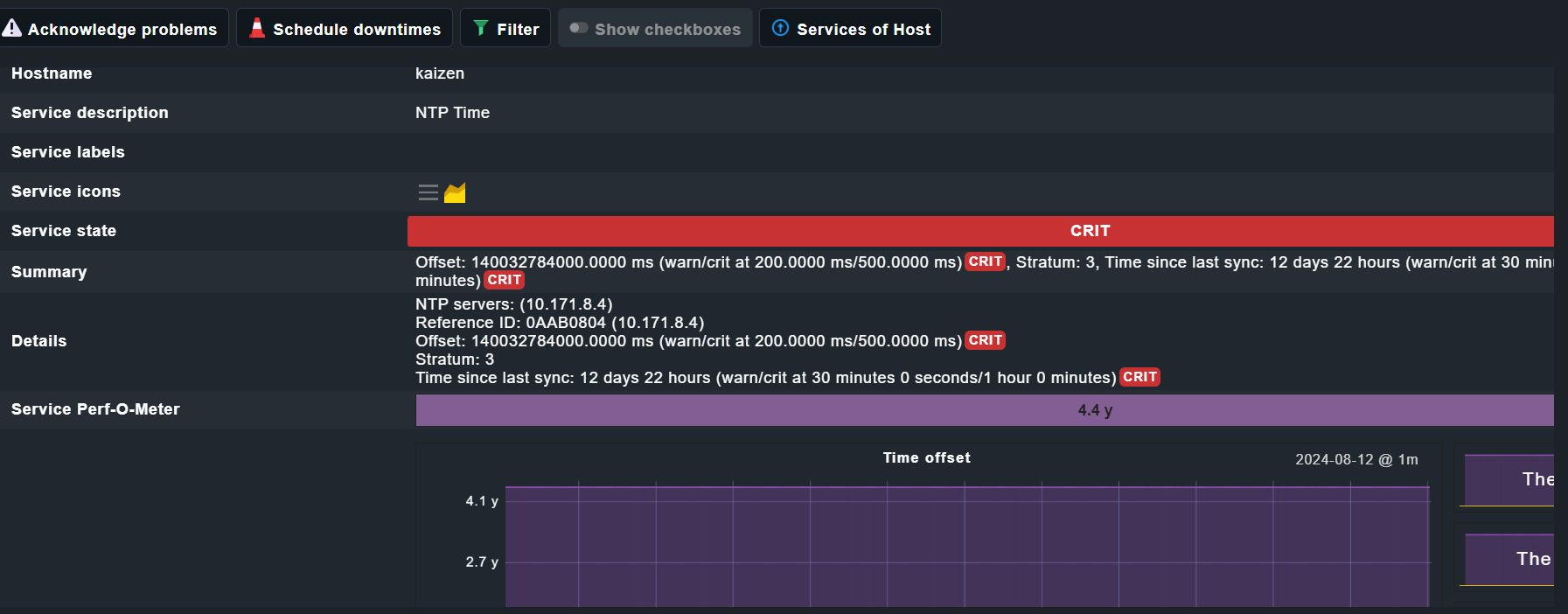1568x614 pixels.
Task: Select the upper graph thumbnail on the right
Action: point(1509,479)
